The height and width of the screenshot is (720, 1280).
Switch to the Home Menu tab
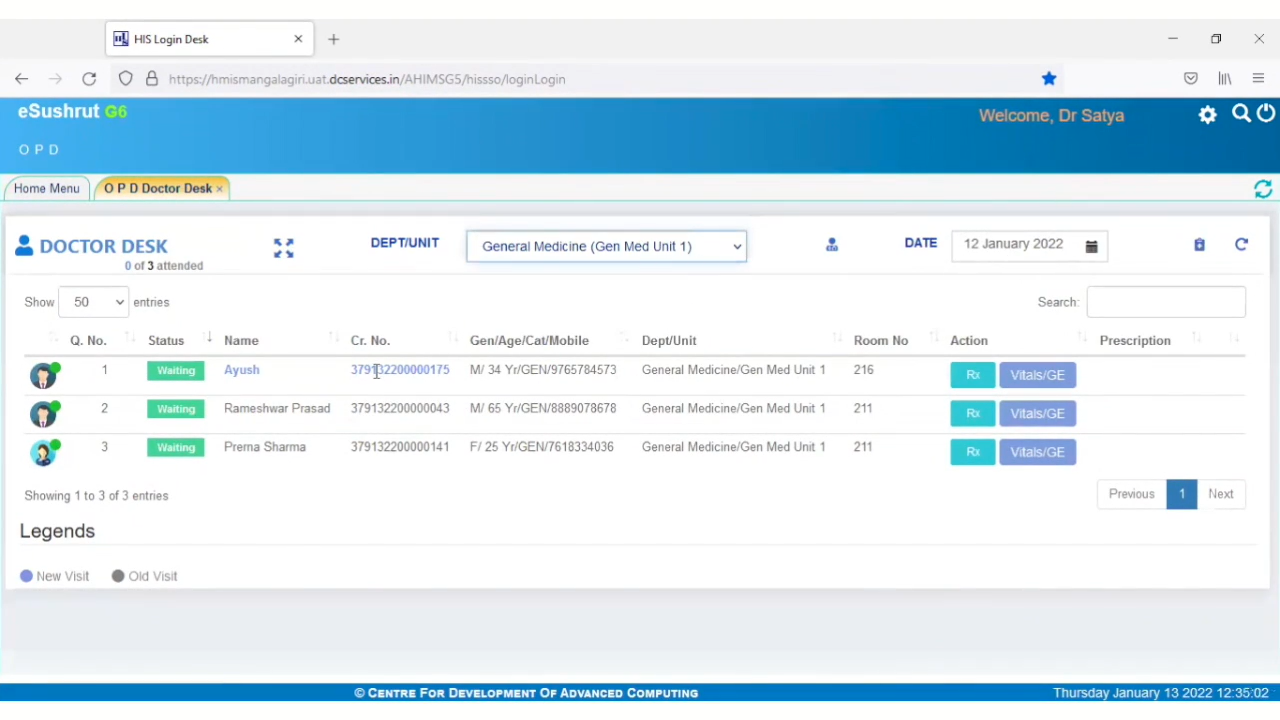(46, 188)
